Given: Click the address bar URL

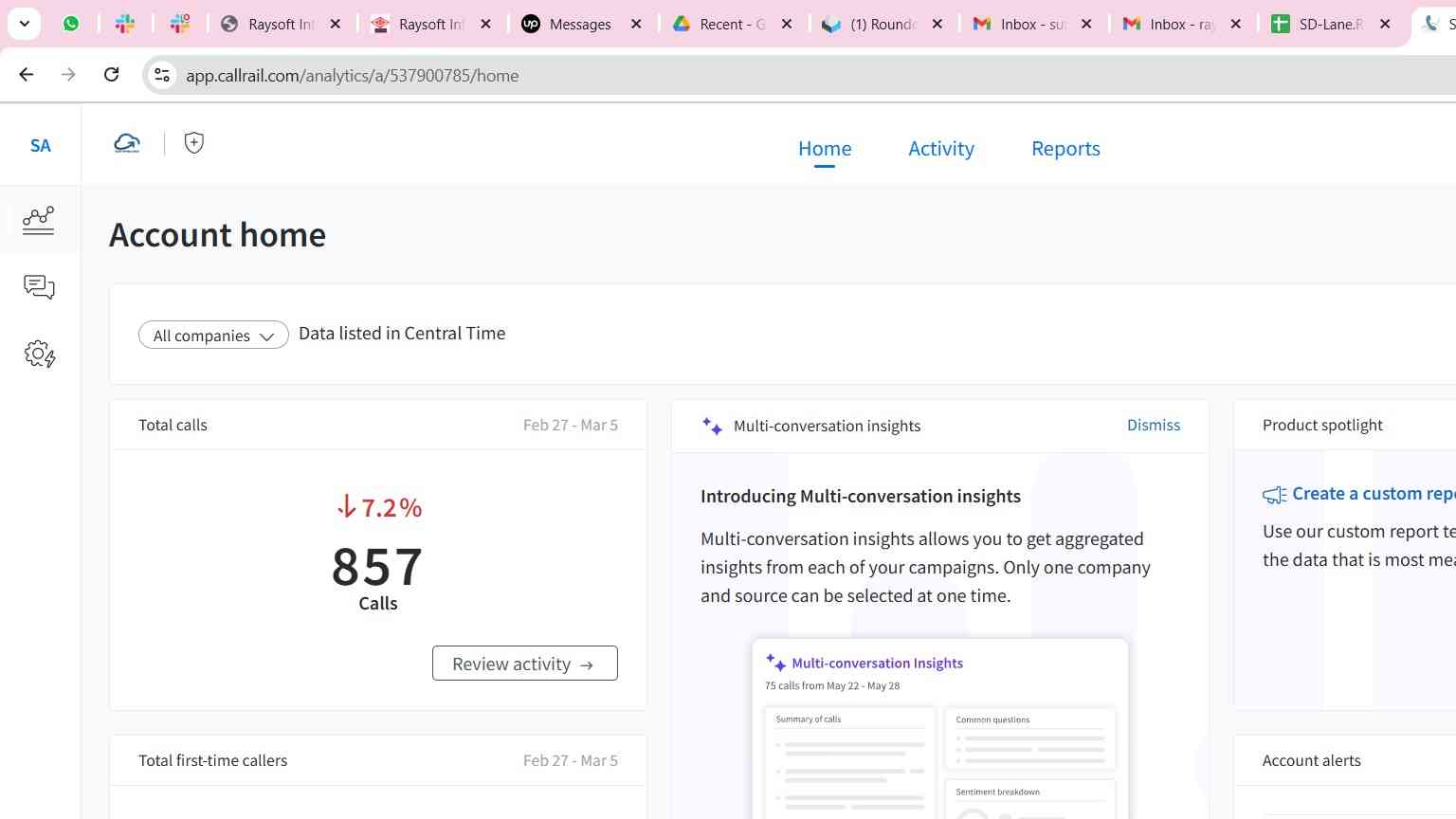Looking at the screenshot, I should pos(353,76).
